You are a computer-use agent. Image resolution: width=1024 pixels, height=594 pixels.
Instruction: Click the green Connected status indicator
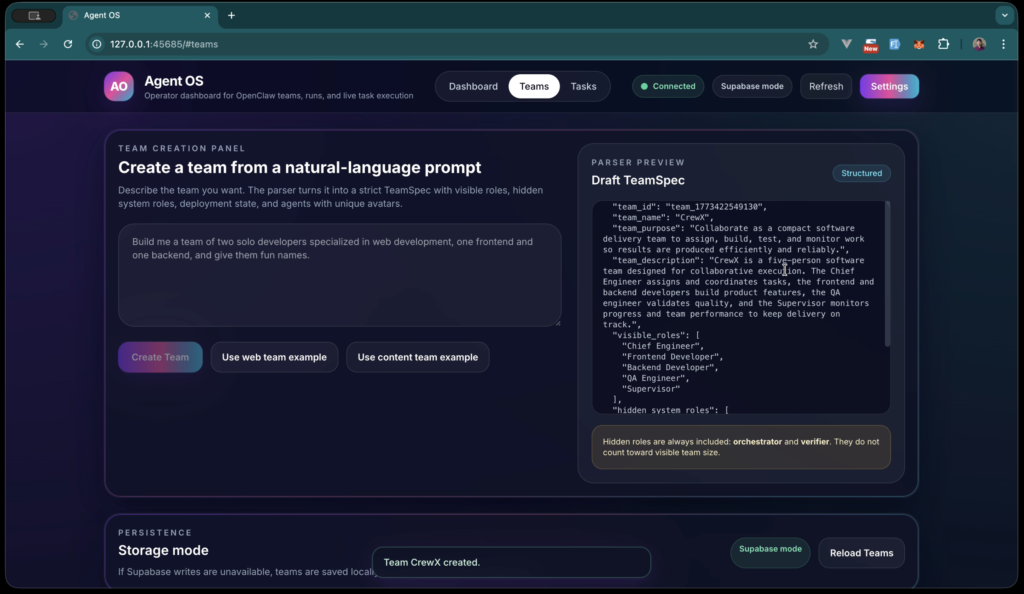(x=667, y=86)
